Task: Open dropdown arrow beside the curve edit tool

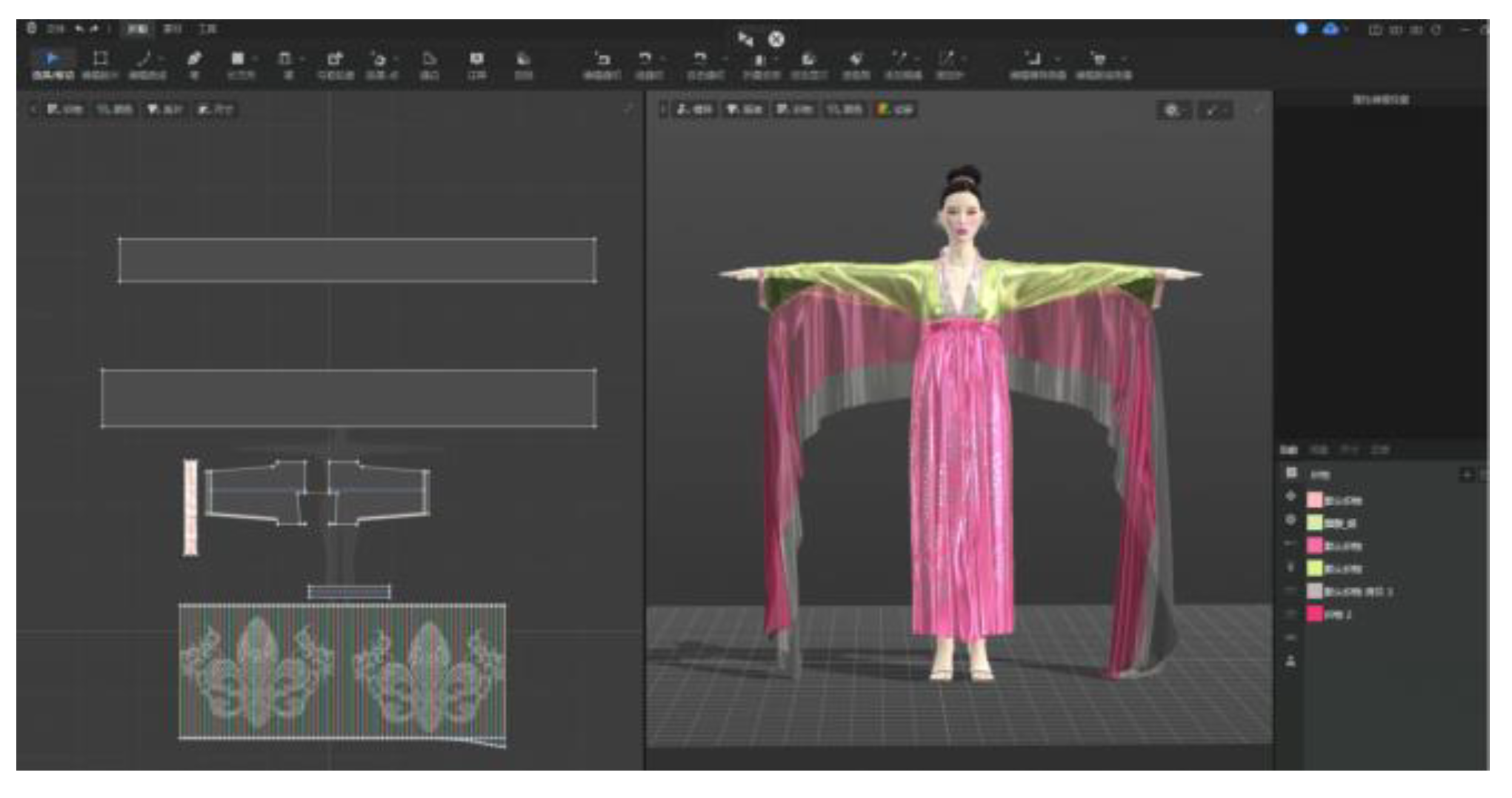Action: [161, 59]
